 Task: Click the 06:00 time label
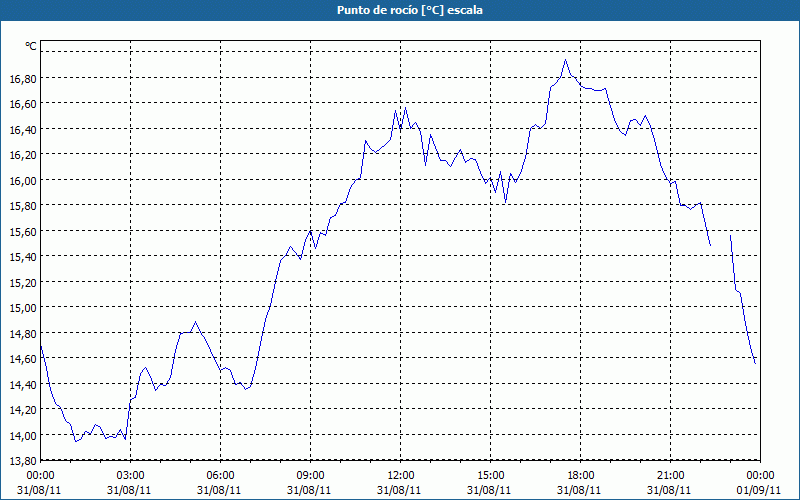[x=220, y=476]
